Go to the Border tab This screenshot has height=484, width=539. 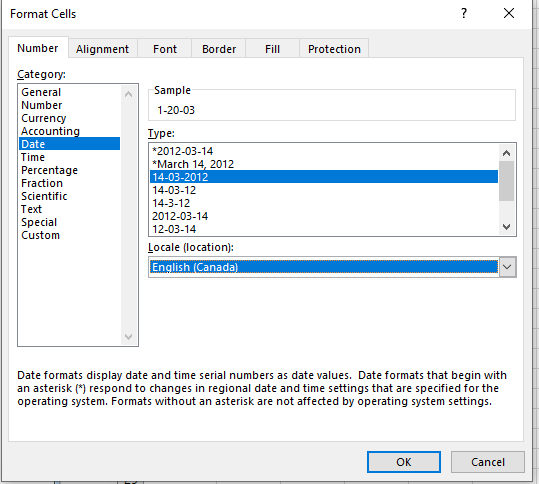(219, 49)
